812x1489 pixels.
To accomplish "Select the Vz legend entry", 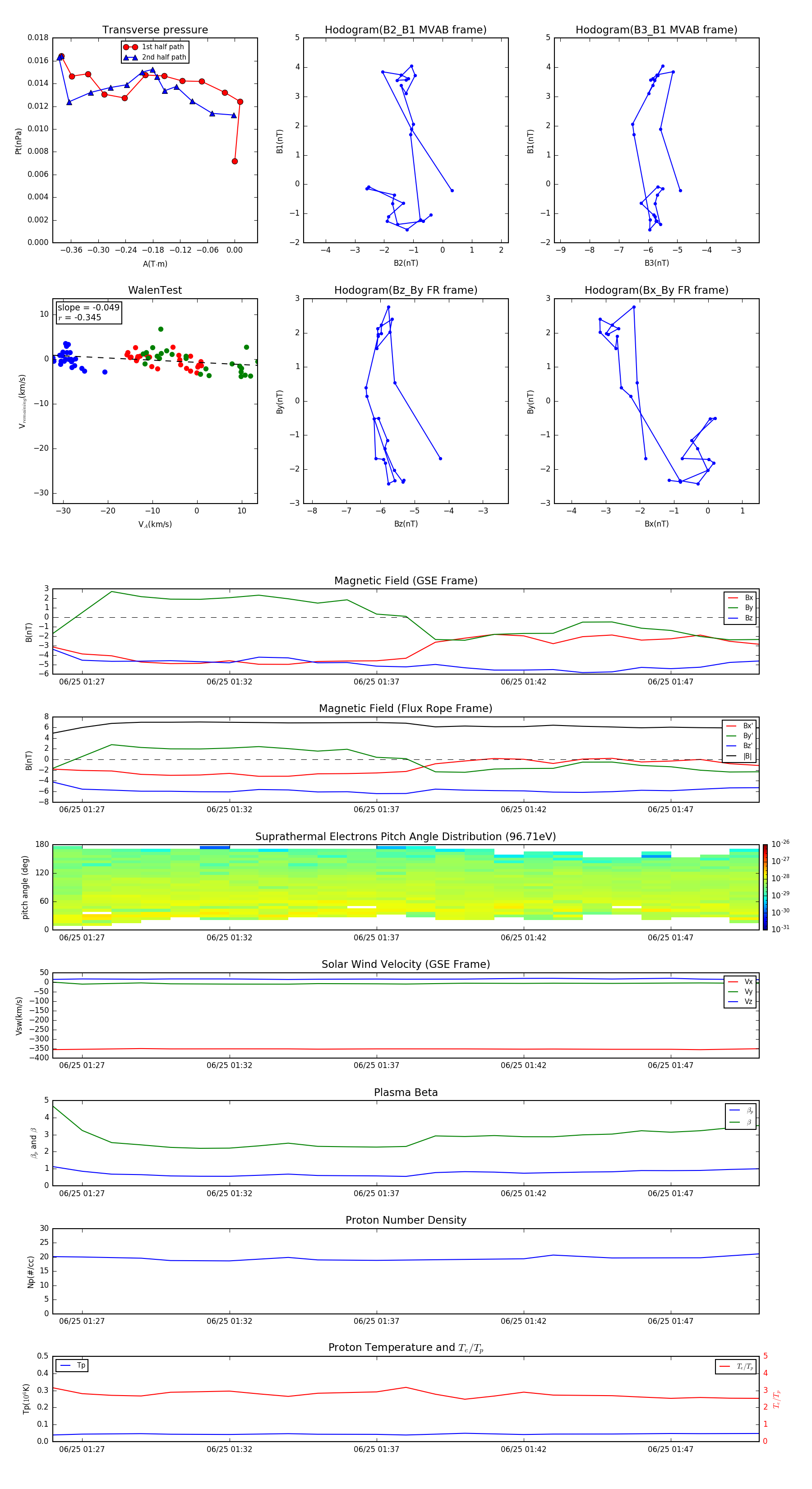I will pyautogui.click(x=740, y=1002).
